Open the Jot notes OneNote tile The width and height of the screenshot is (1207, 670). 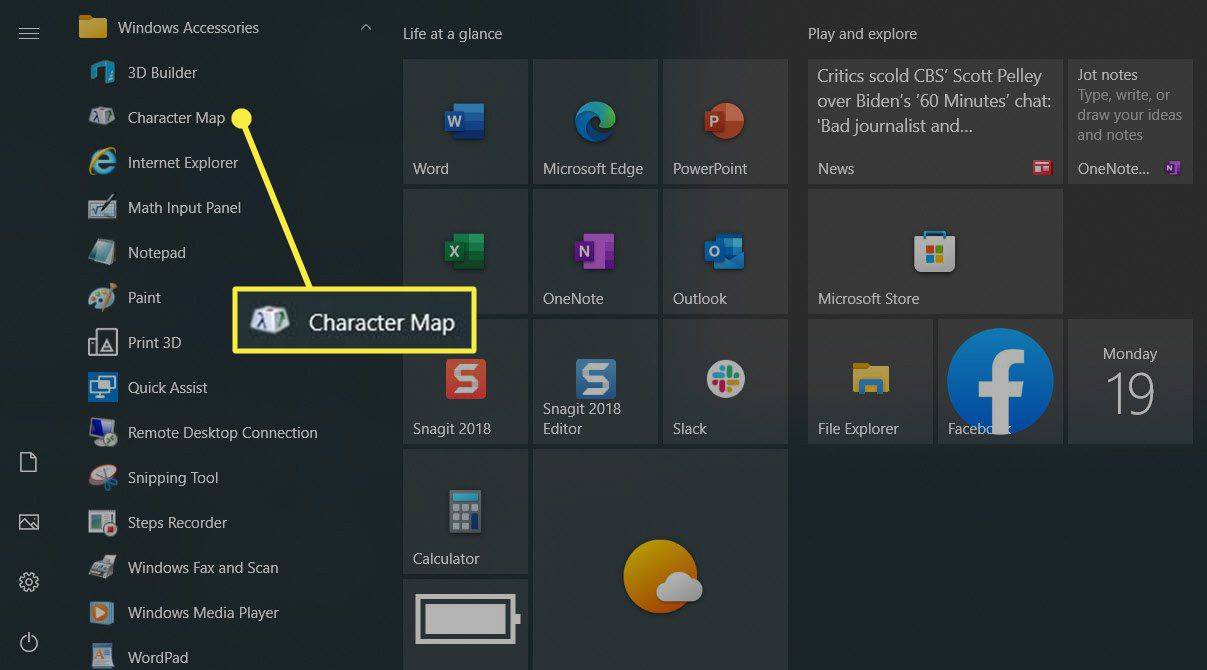[x=1130, y=122]
